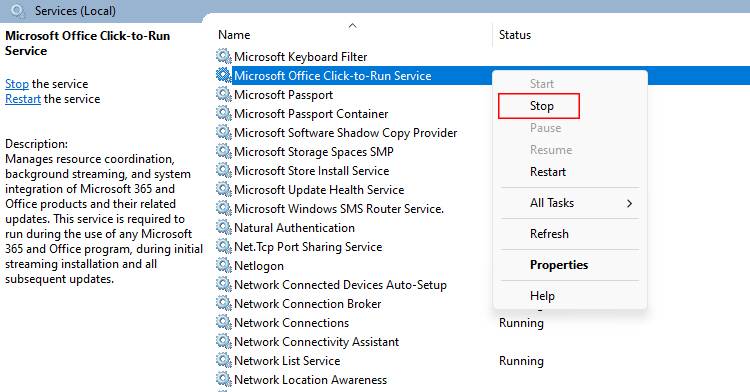Image resolution: width=750 pixels, height=392 pixels.
Task: Select Microsoft Storage Spaces SMP name
Action: pyautogui.click(x=314, y=152)
